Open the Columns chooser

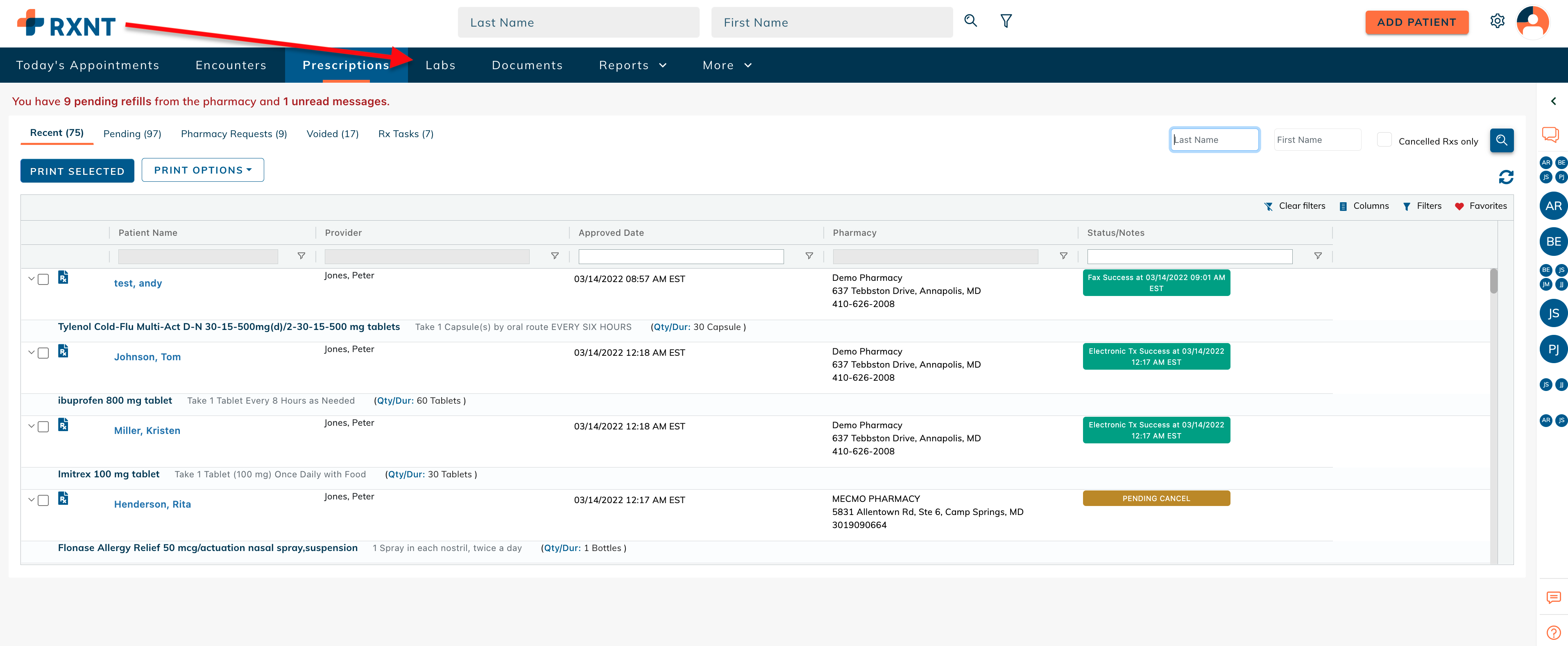(1364, 206)
